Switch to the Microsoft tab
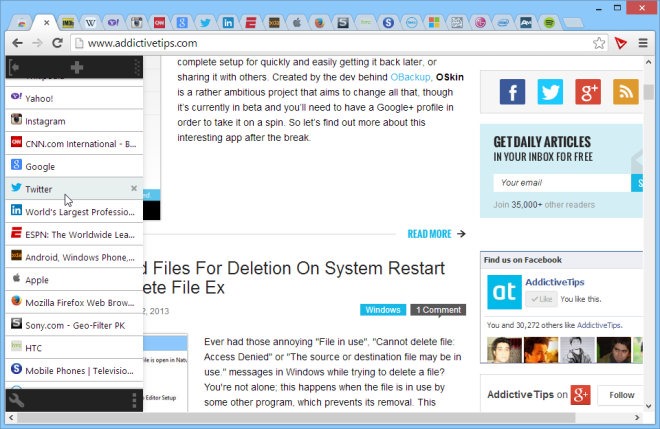The height and width of the screenshot is (429, 660). 434,23
